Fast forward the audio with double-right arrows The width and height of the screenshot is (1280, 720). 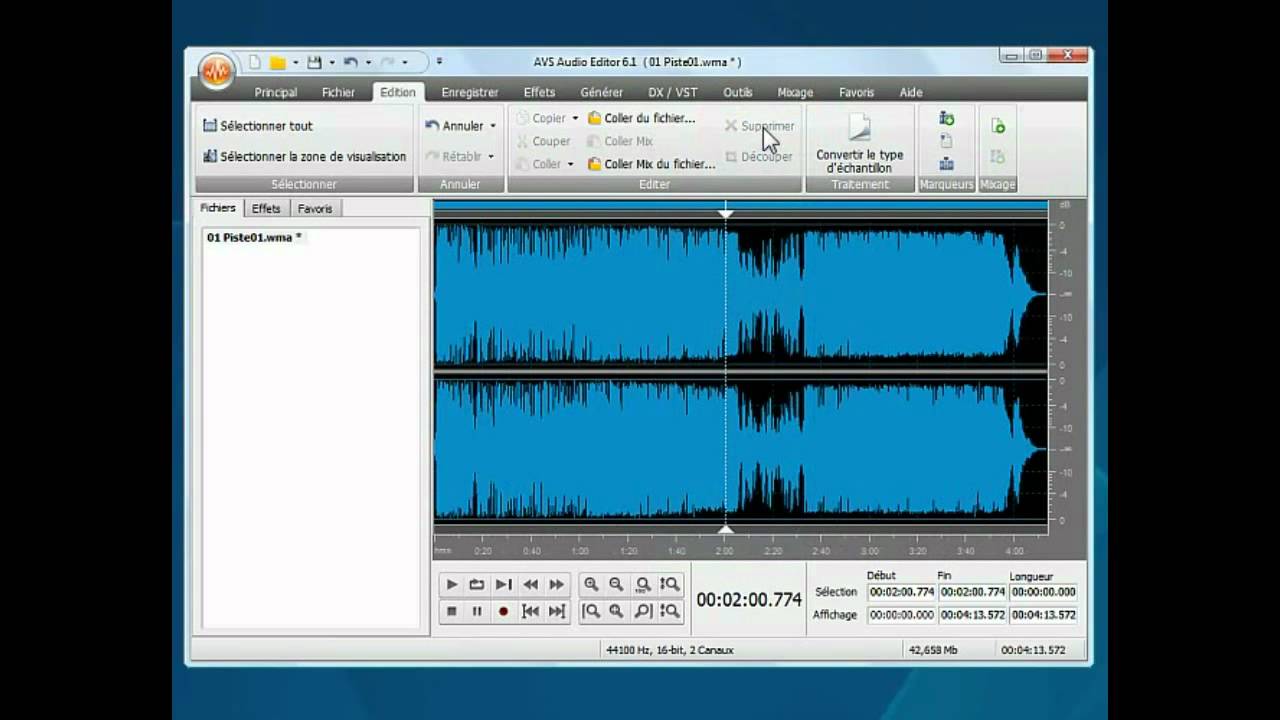point(557,585)
